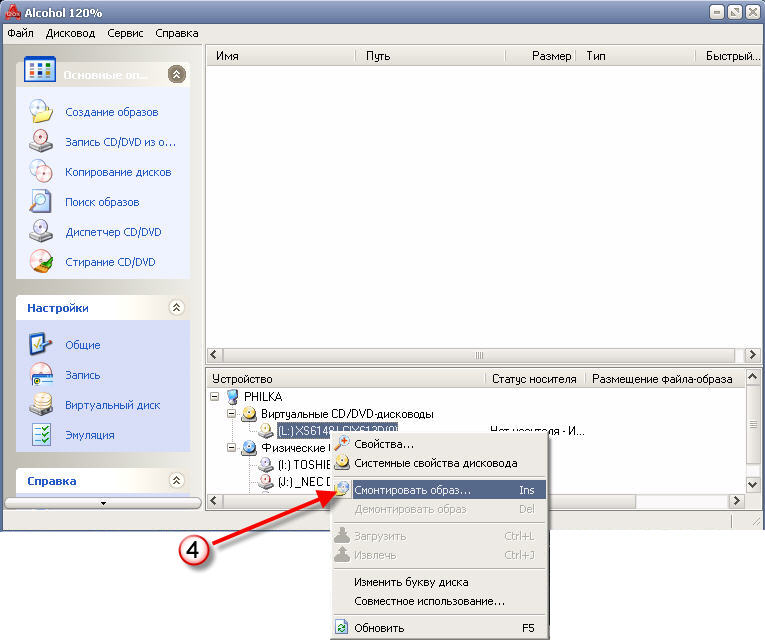Open the Справка menu in menu bar
The width and height of the screenshot is (765, 640).
tap(177, 33)
